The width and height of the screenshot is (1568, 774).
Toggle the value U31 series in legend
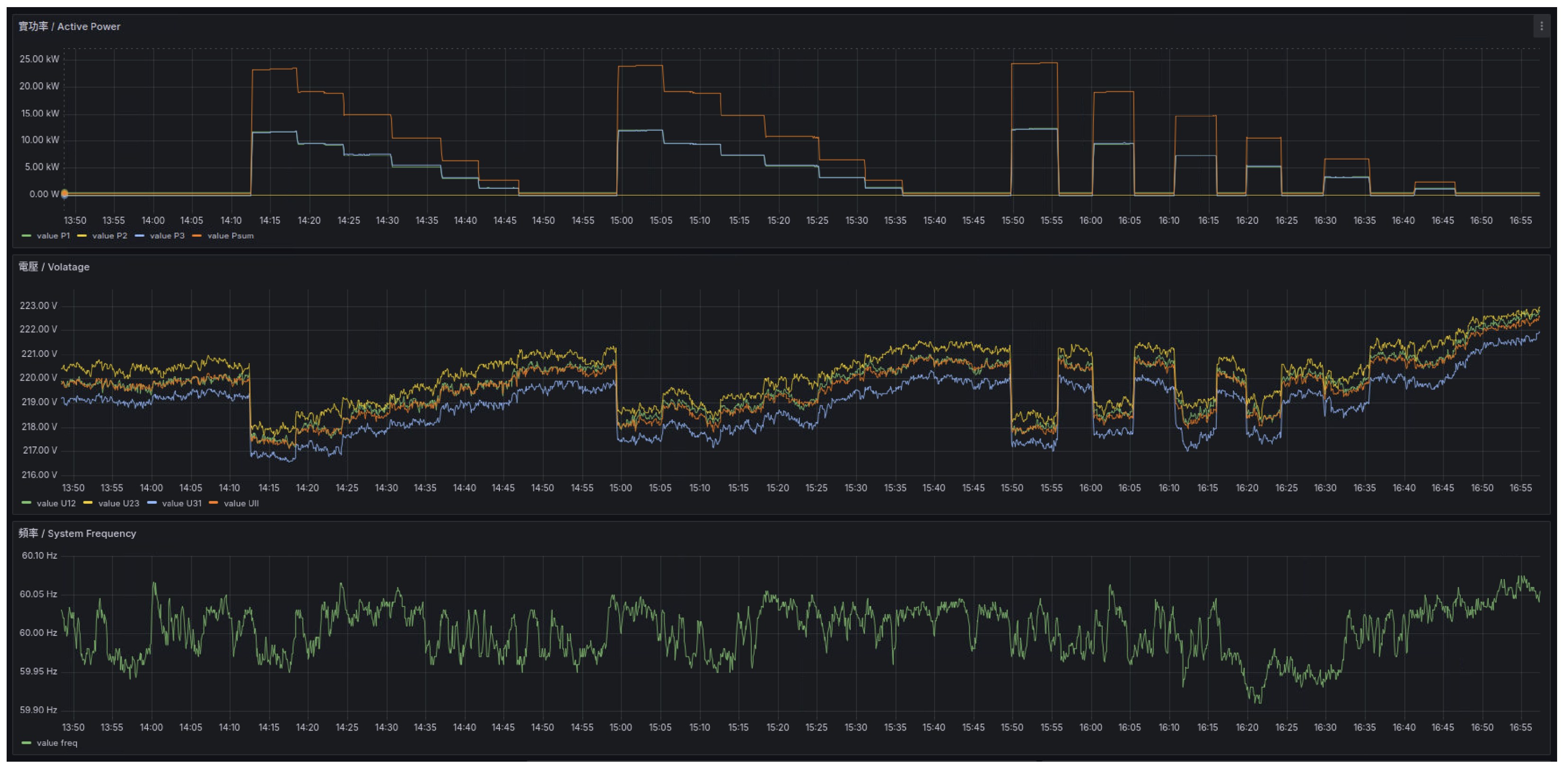pos(181,504)
